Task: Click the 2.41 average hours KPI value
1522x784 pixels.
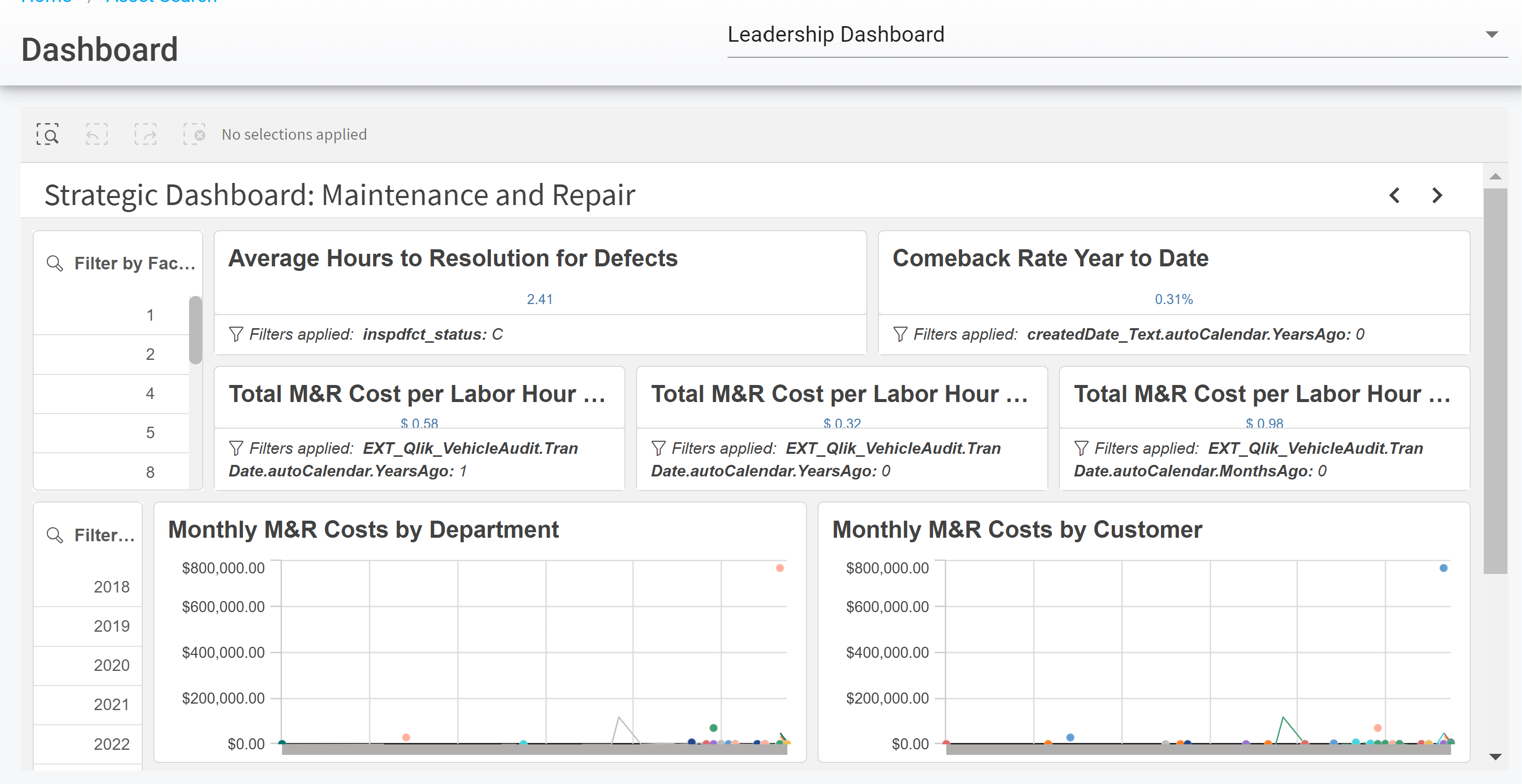Action: 540,300
